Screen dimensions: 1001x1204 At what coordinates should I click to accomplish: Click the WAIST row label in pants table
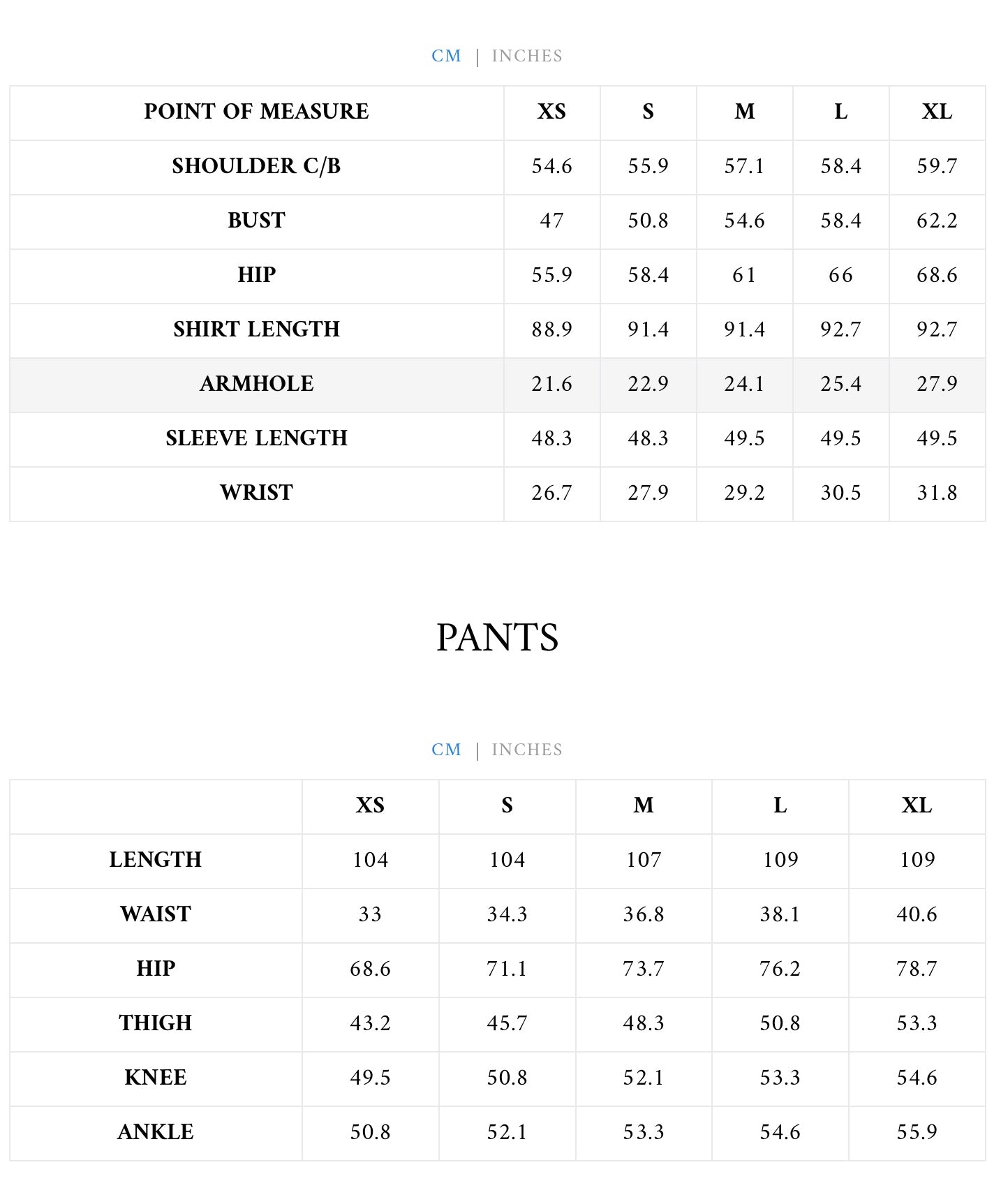click(156, 914)
